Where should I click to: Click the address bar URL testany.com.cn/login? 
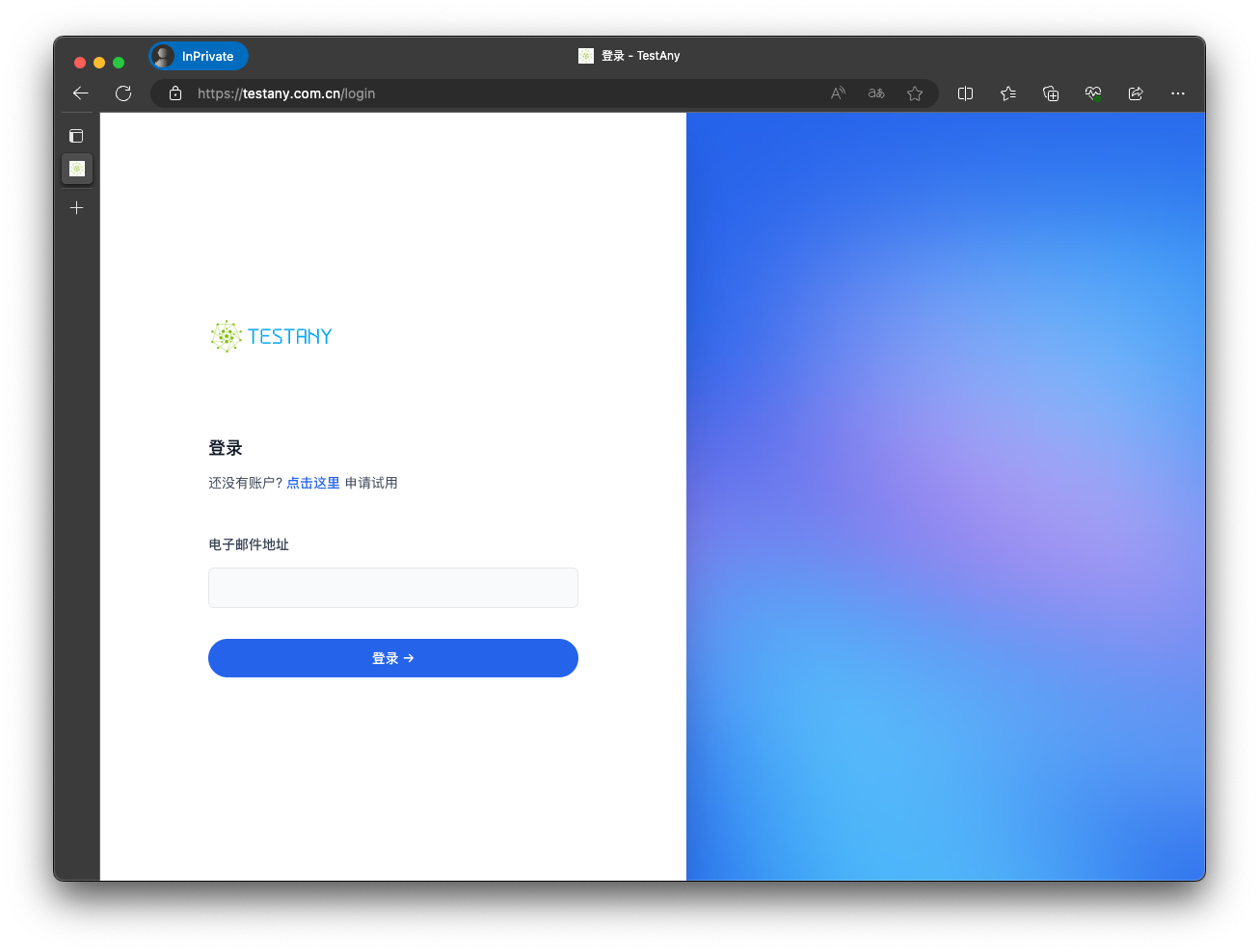tap(286, 93)
